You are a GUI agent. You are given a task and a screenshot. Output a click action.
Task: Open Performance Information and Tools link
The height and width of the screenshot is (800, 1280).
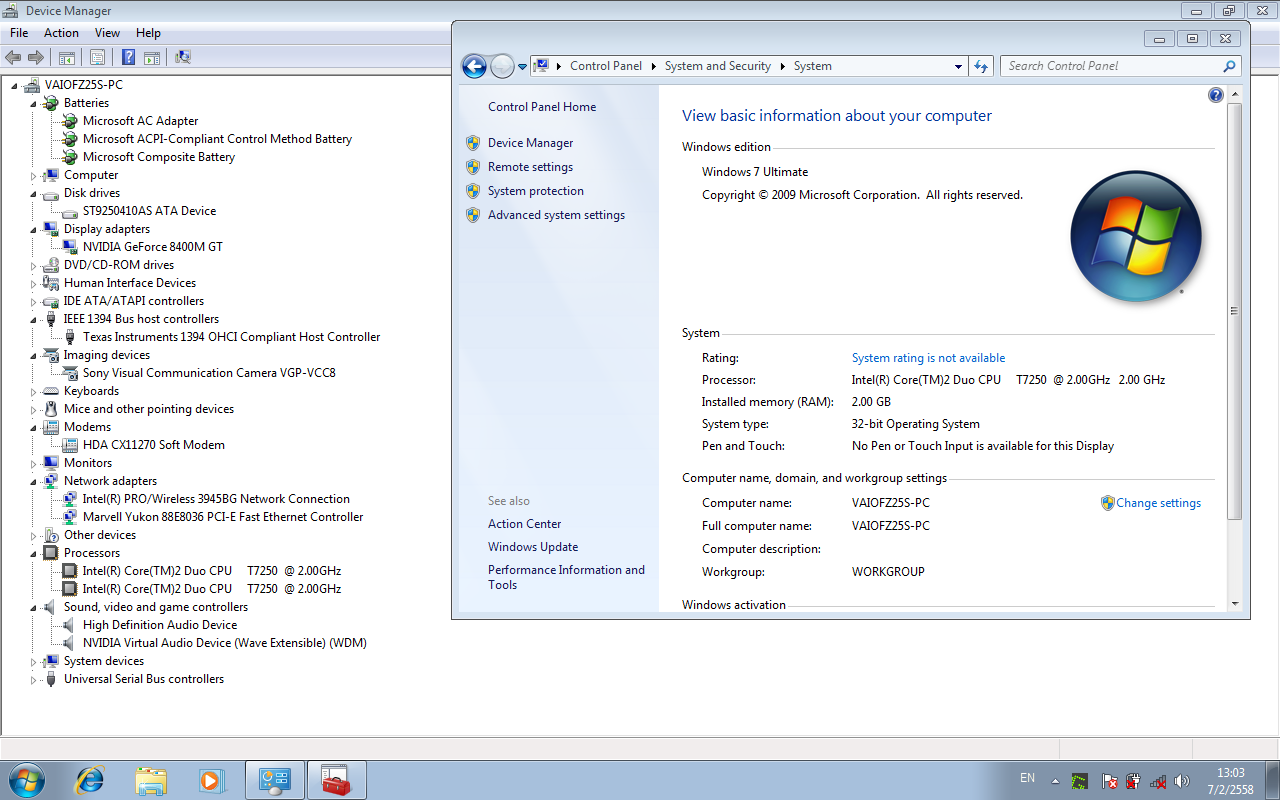point(566,577)
